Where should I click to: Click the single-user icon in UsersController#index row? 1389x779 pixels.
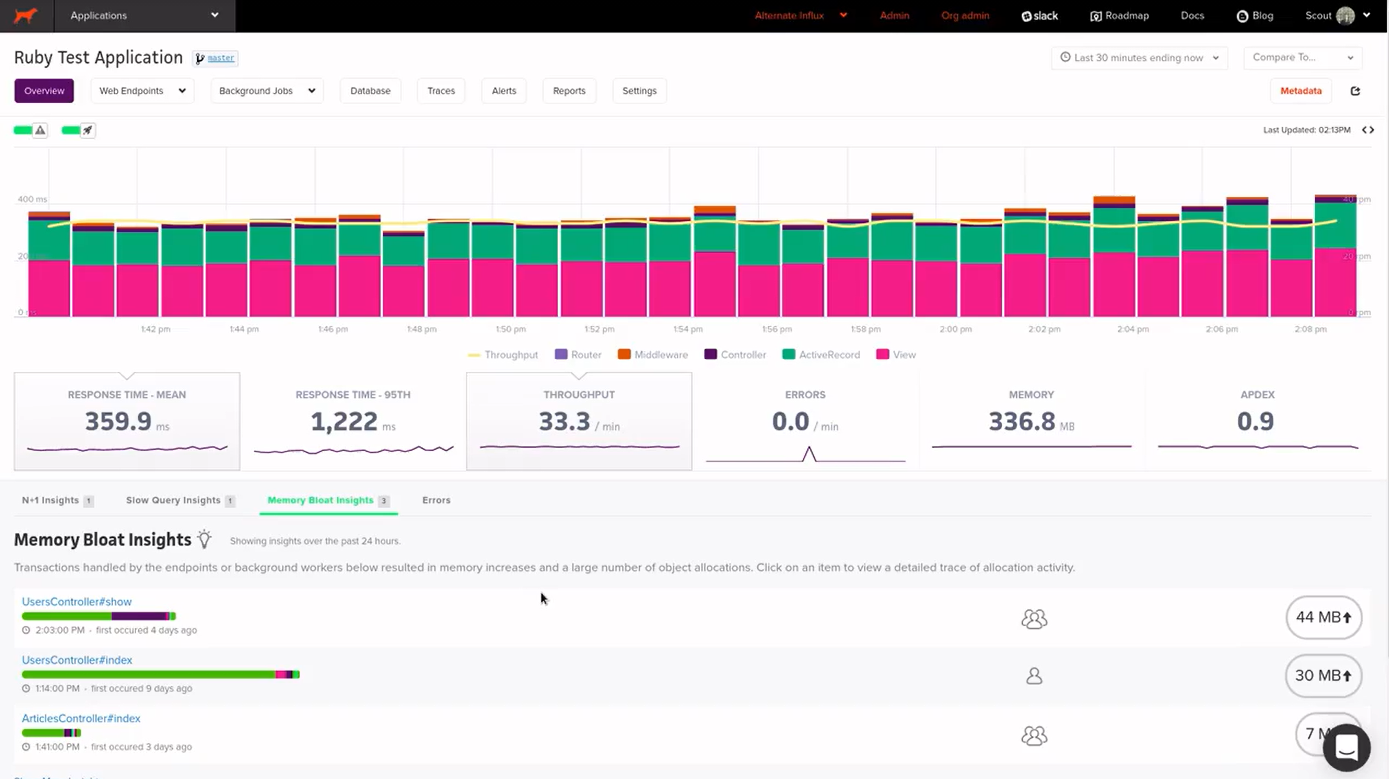(x=1034, y=677)
